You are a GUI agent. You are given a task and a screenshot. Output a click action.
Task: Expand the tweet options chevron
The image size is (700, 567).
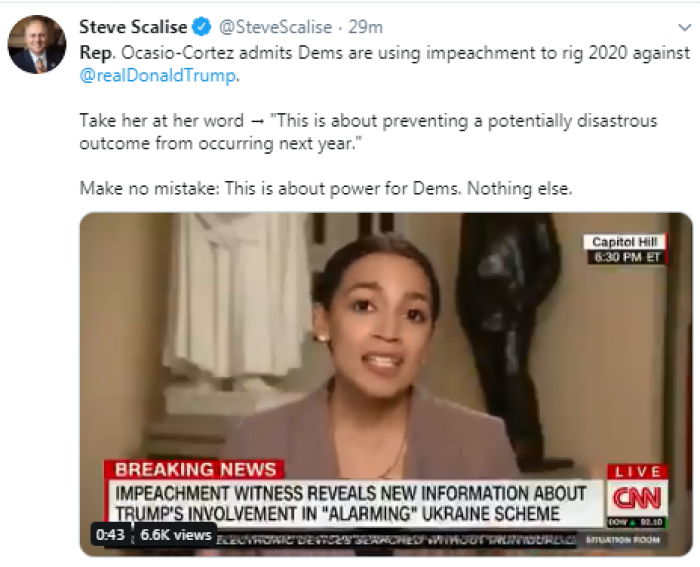coord(684,28)
